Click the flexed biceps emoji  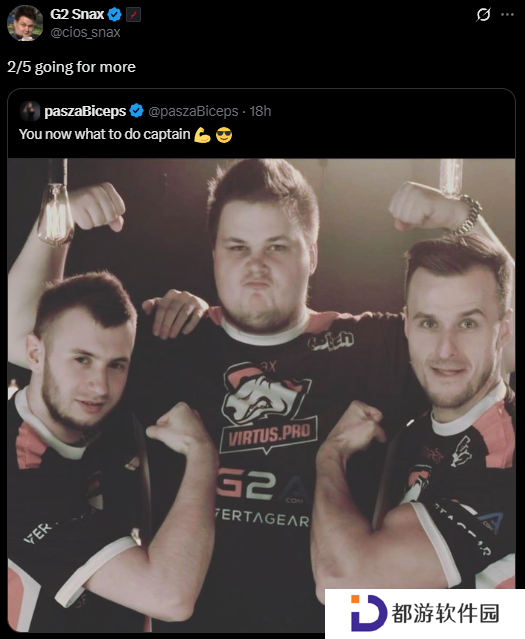pos(202,134)
